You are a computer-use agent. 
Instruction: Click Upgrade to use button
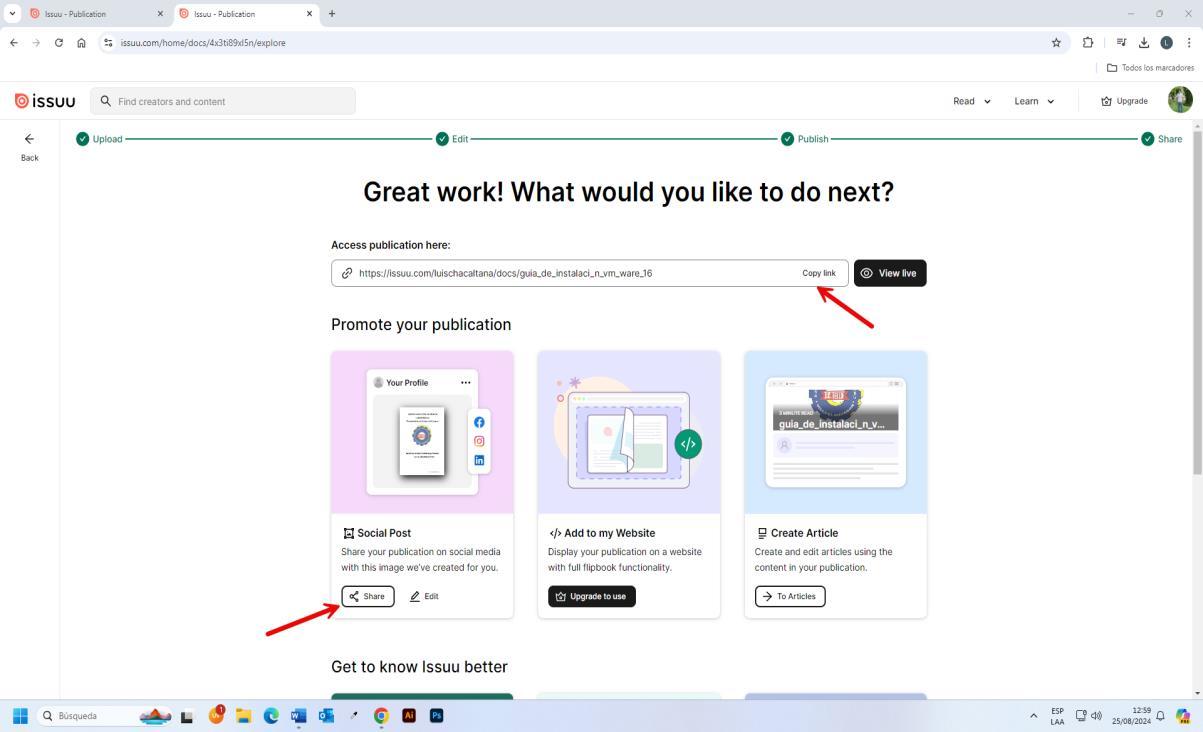(x=592, y=596)
